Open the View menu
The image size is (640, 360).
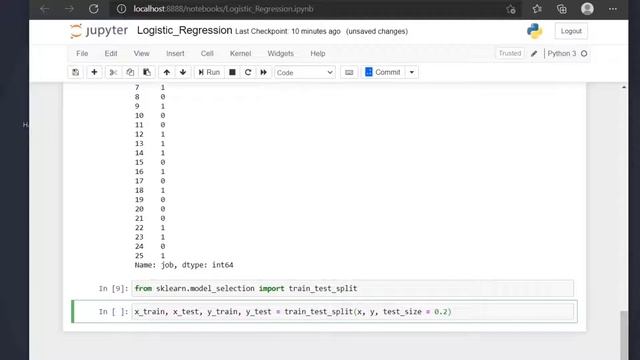point(141,53)
